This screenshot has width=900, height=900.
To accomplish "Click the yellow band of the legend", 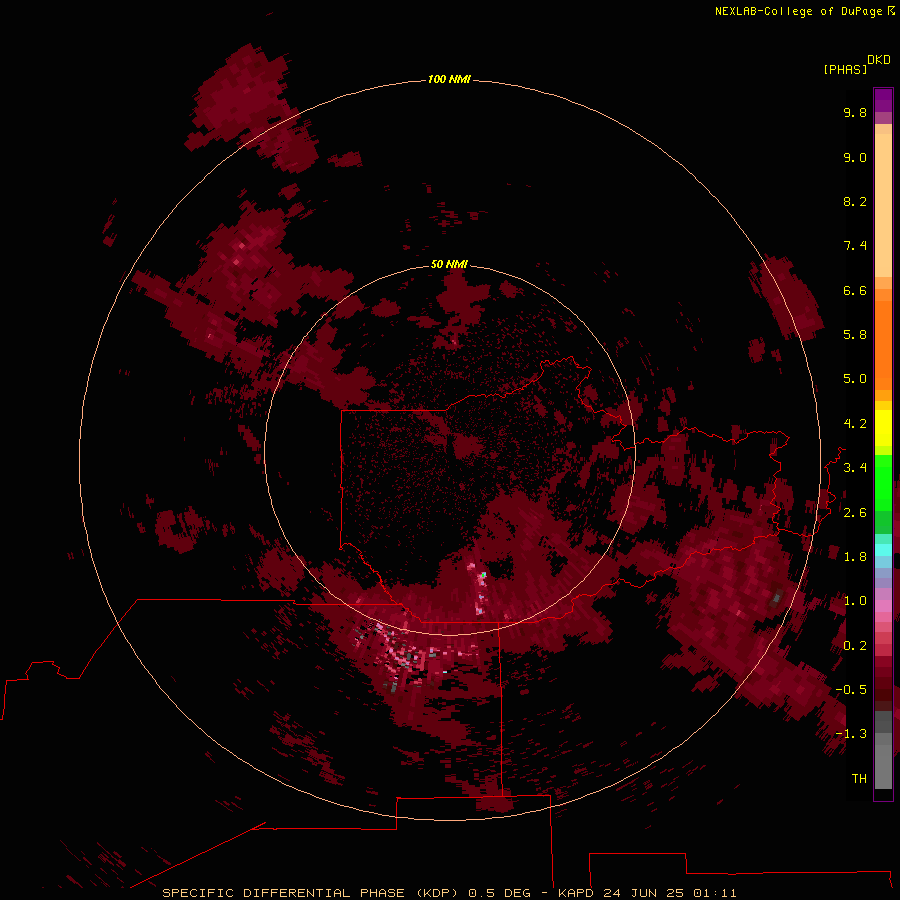I will (x=883, y=428).
